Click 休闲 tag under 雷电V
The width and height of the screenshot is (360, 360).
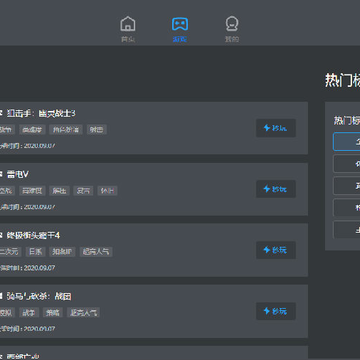pos(107,191)
